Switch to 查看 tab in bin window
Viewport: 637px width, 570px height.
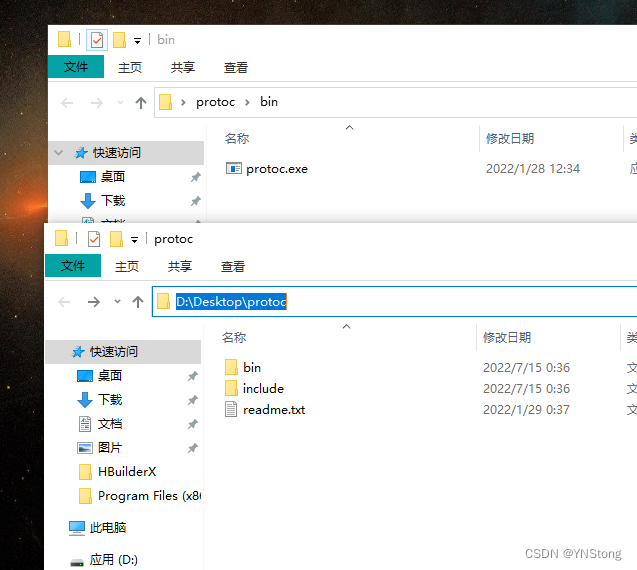coord(236,67)
